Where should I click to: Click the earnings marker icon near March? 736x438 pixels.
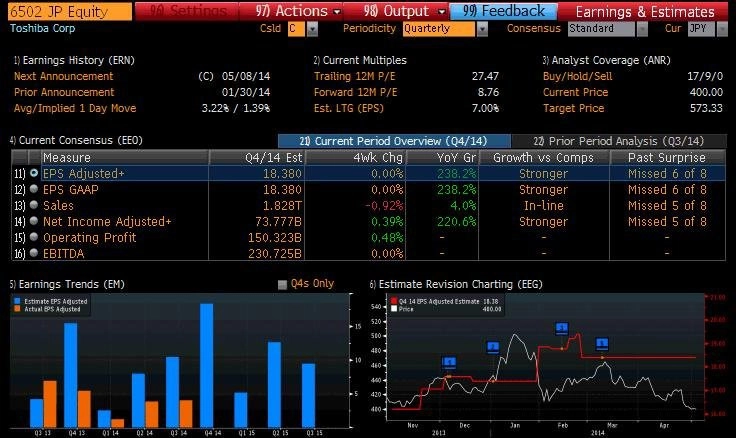pos(602,344)
